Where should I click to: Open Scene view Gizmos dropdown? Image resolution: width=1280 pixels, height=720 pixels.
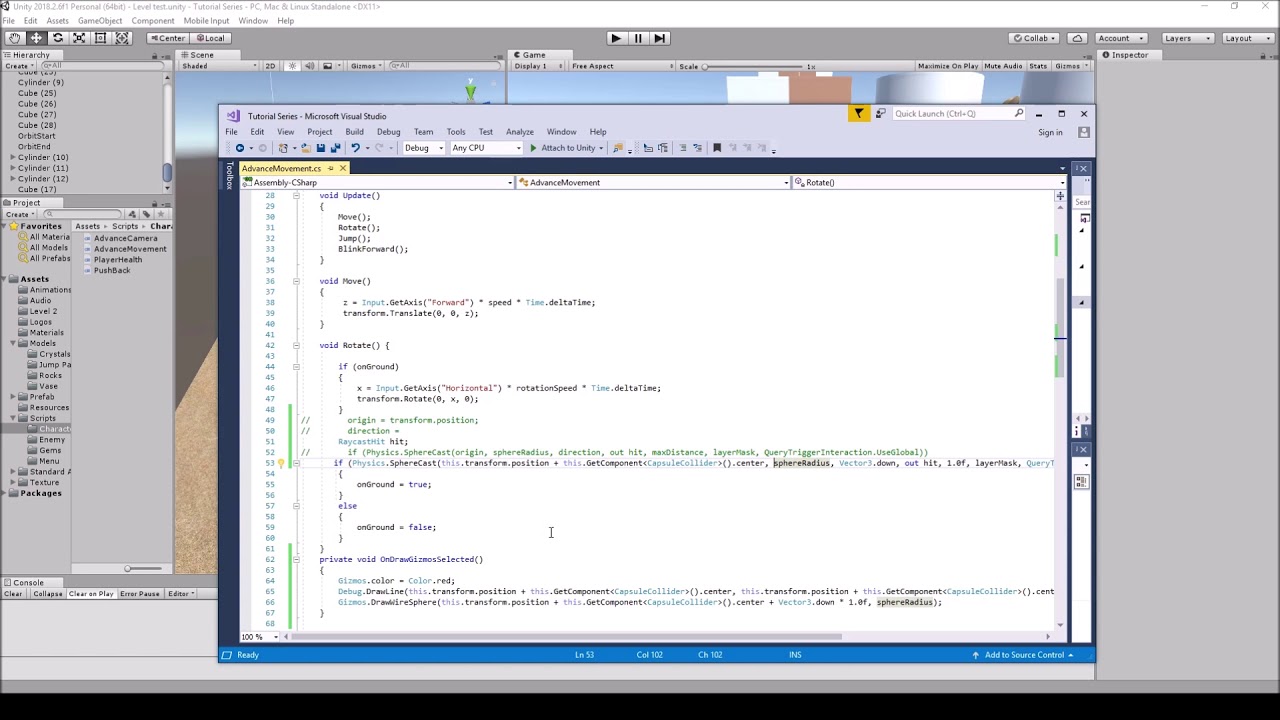click(366, 66)
